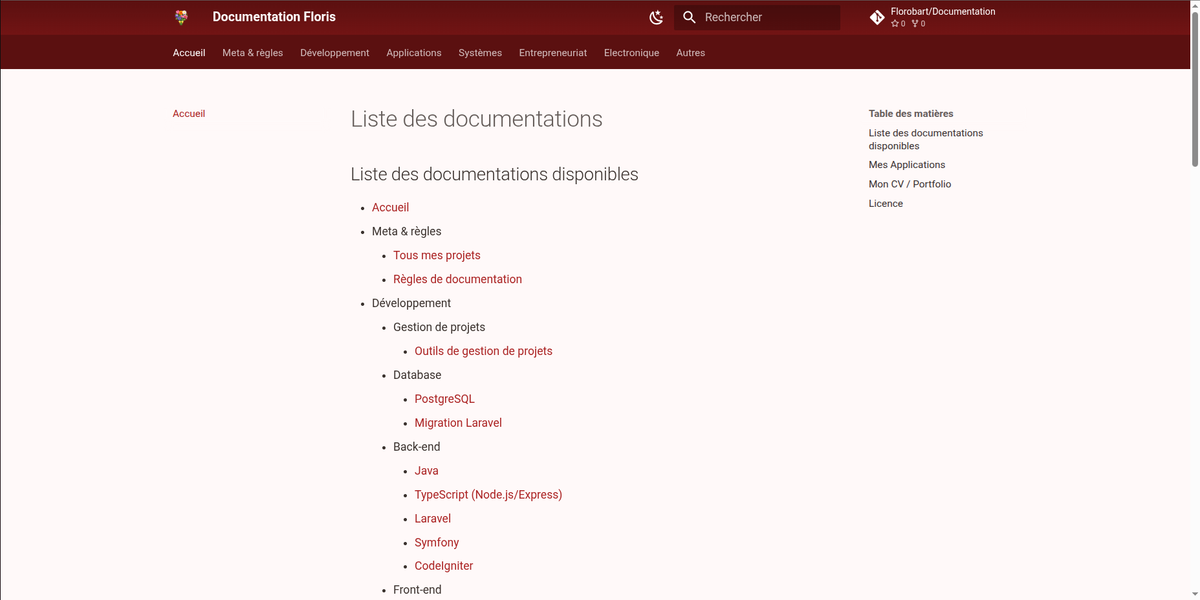Open the Autres tab
1200x600 pixels.
click(690, 53)
